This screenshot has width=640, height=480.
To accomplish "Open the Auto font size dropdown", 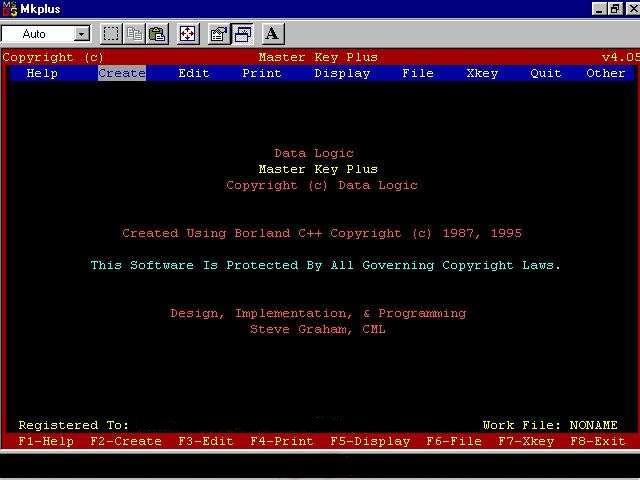I will 82,34.
